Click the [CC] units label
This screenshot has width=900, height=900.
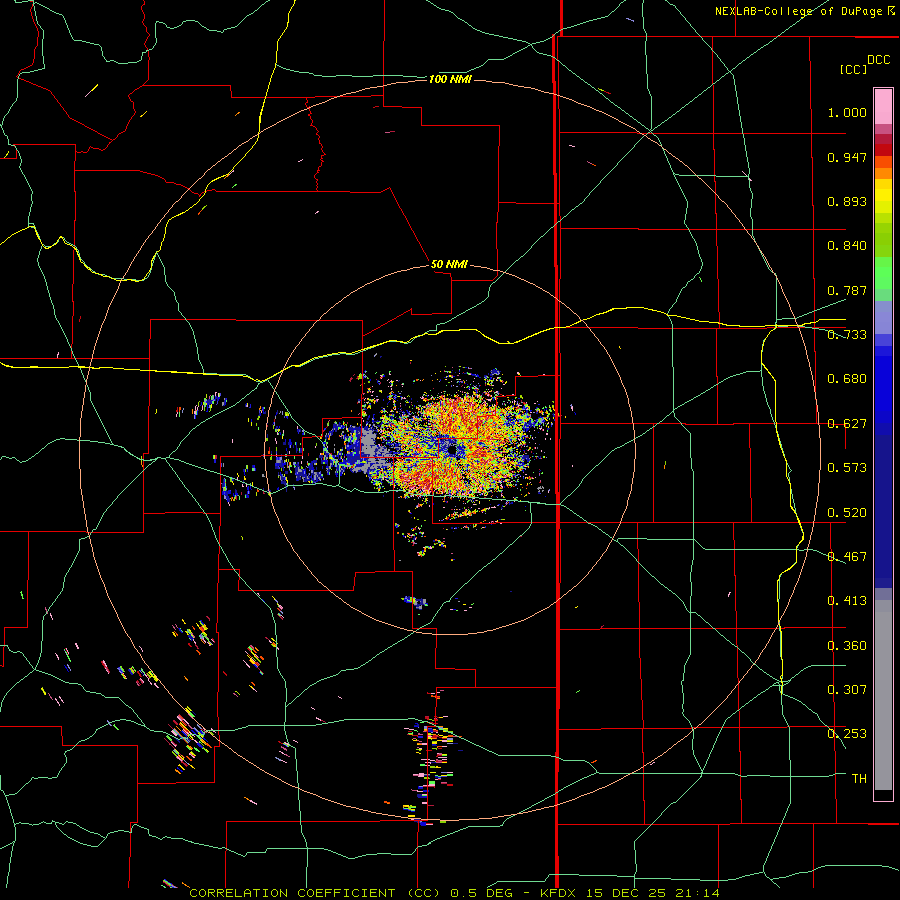point(853,69)
